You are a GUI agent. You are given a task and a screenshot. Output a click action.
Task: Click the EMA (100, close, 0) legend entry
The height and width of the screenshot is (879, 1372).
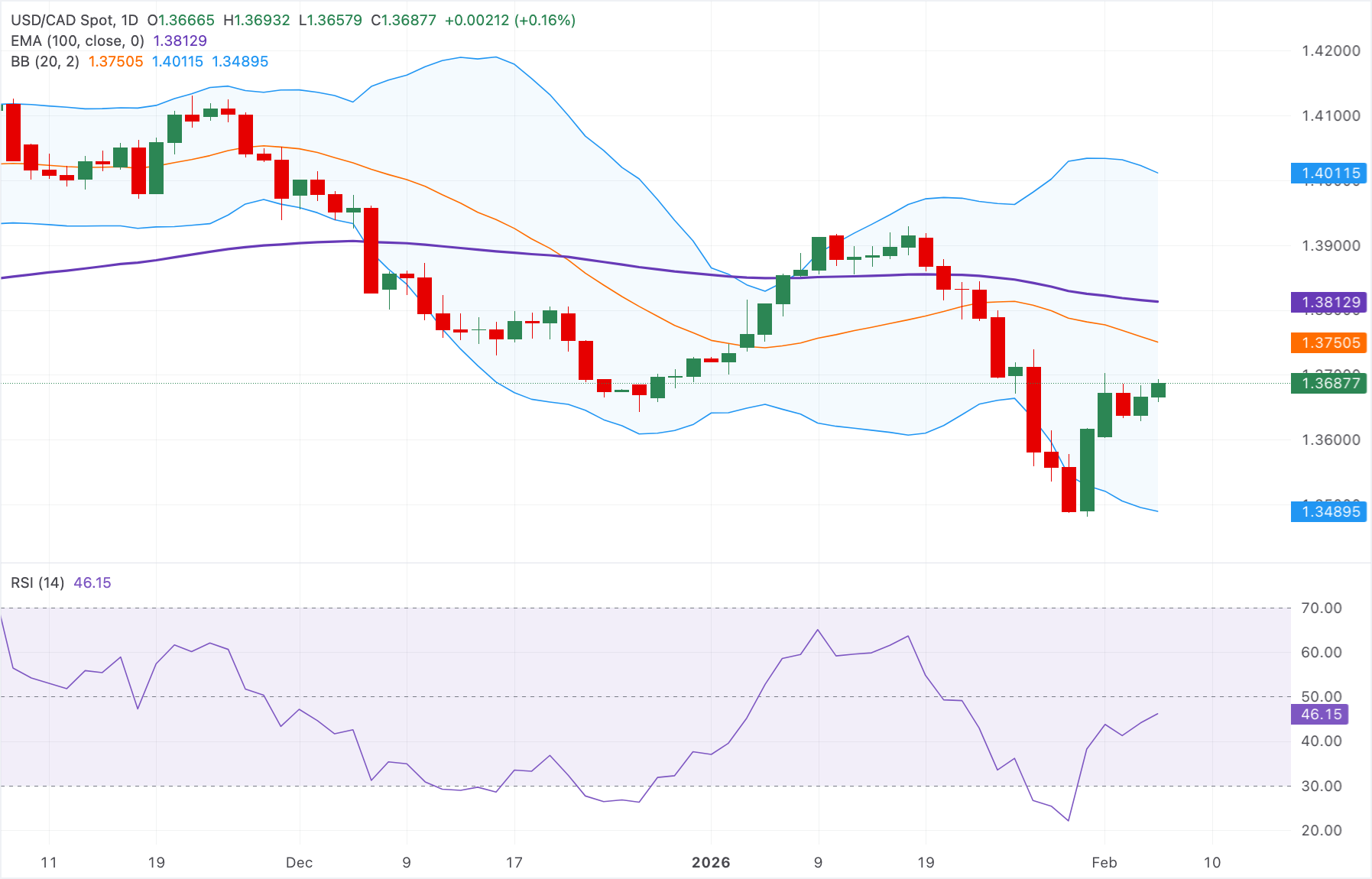(76, 41)
